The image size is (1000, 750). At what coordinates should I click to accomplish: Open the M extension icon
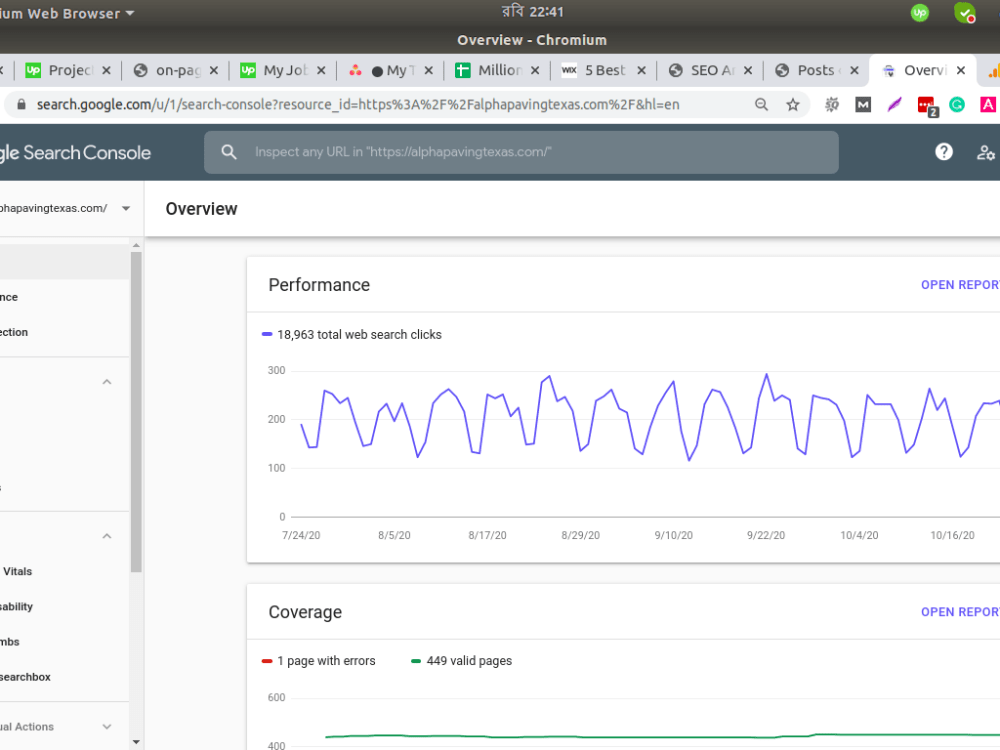coord(863,105)
